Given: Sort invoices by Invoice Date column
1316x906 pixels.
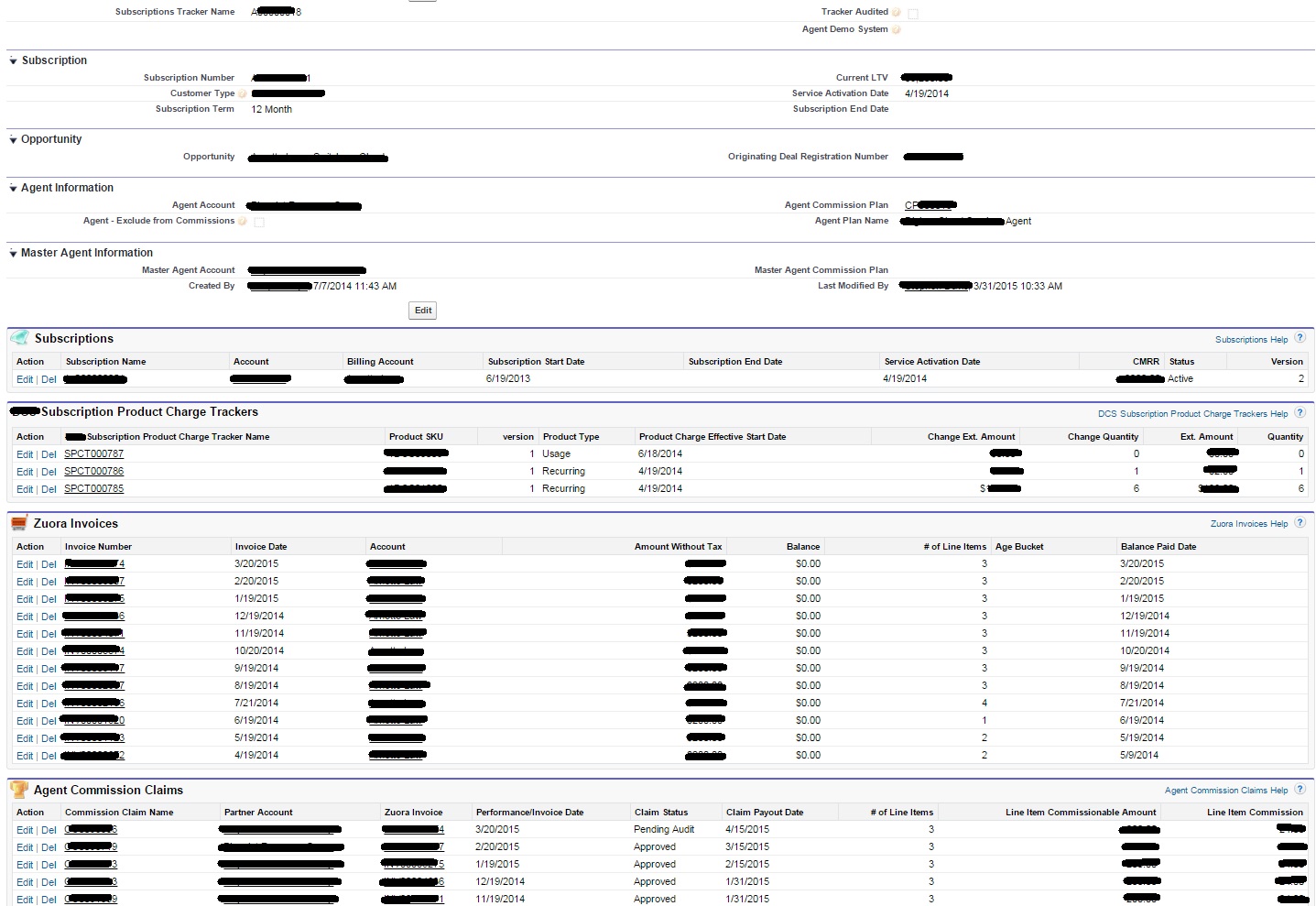Looking at the screenshot, I should point(260,547).
